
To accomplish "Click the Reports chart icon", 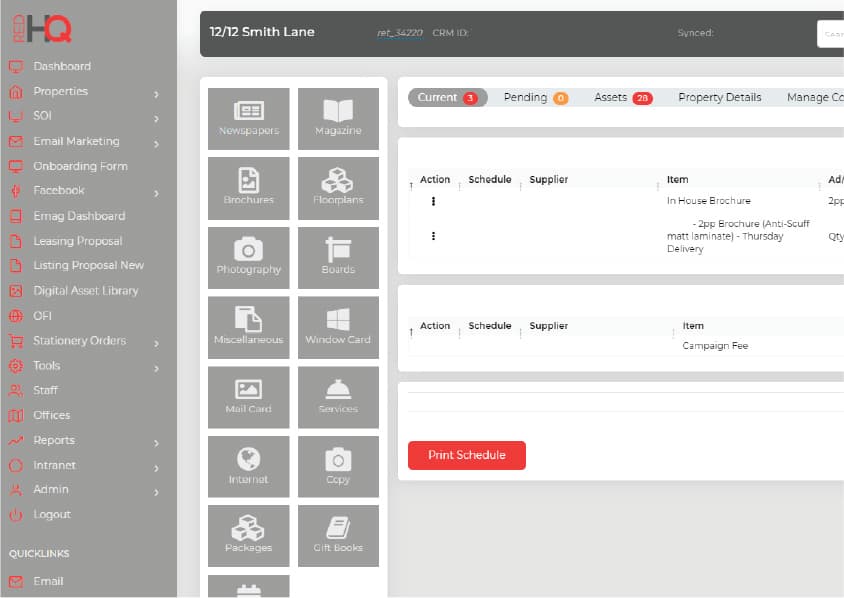I will 16,440.
